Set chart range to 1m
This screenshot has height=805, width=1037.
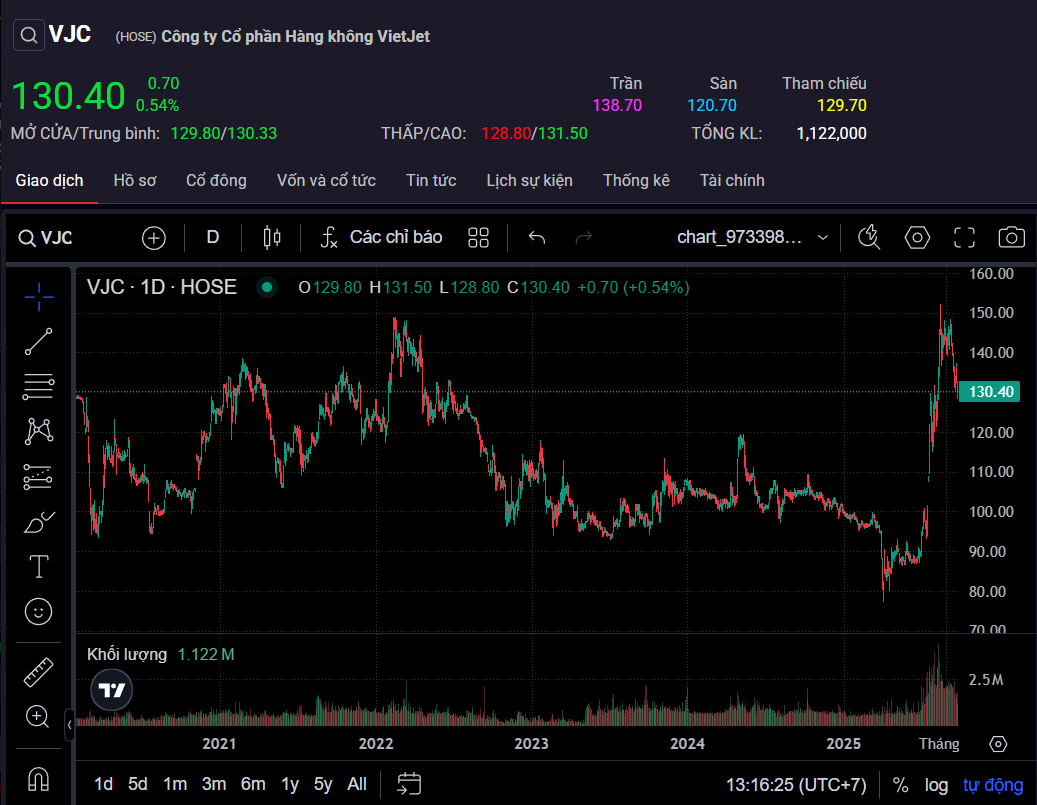(x=175, y=784)
